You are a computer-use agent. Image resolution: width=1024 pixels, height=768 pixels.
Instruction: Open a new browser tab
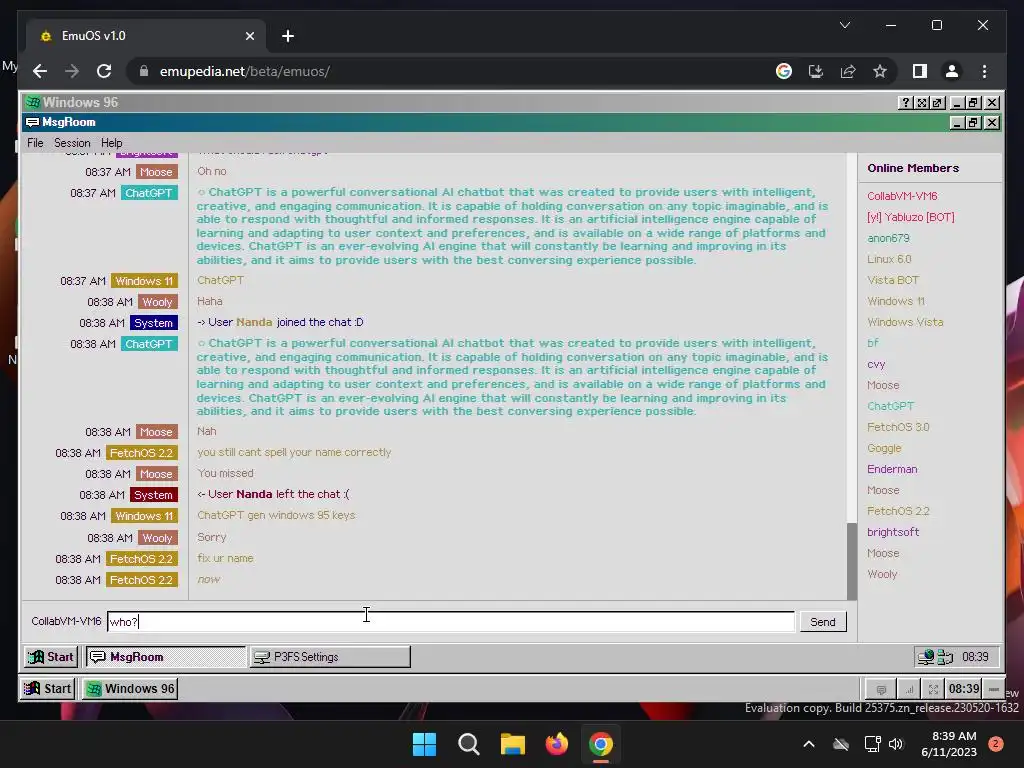[288, 36]
